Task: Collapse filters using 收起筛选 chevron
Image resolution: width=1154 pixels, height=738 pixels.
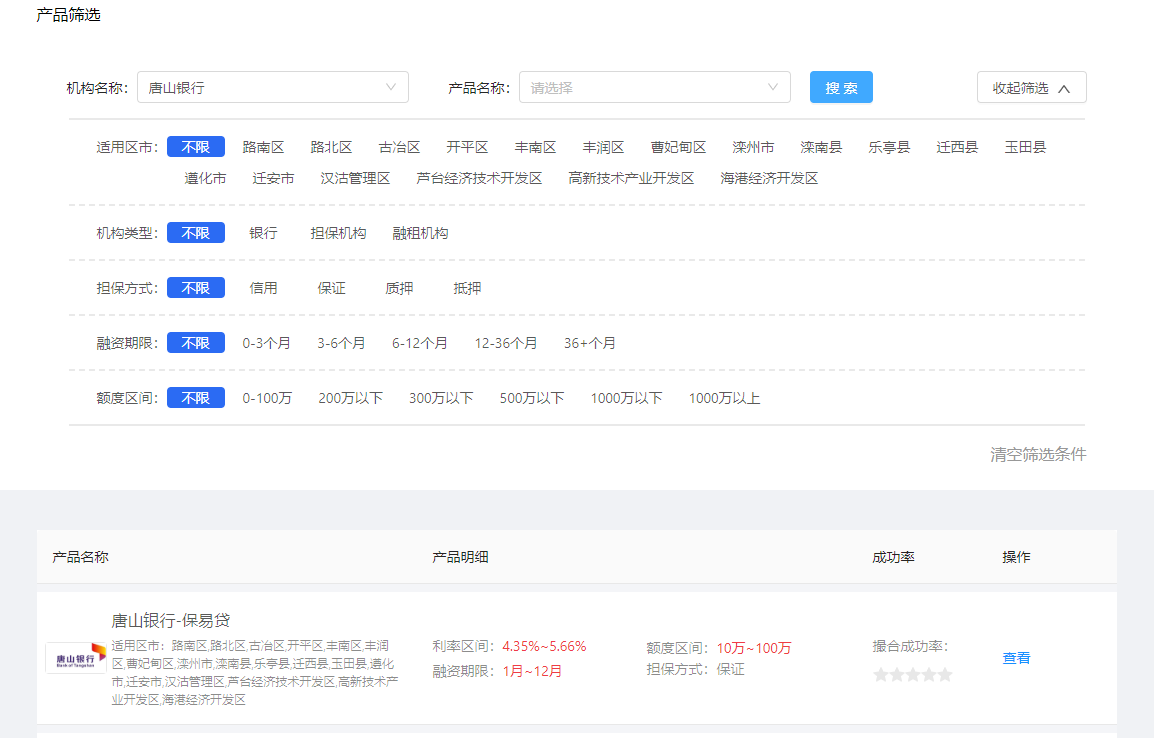Action: [1031, 87]
